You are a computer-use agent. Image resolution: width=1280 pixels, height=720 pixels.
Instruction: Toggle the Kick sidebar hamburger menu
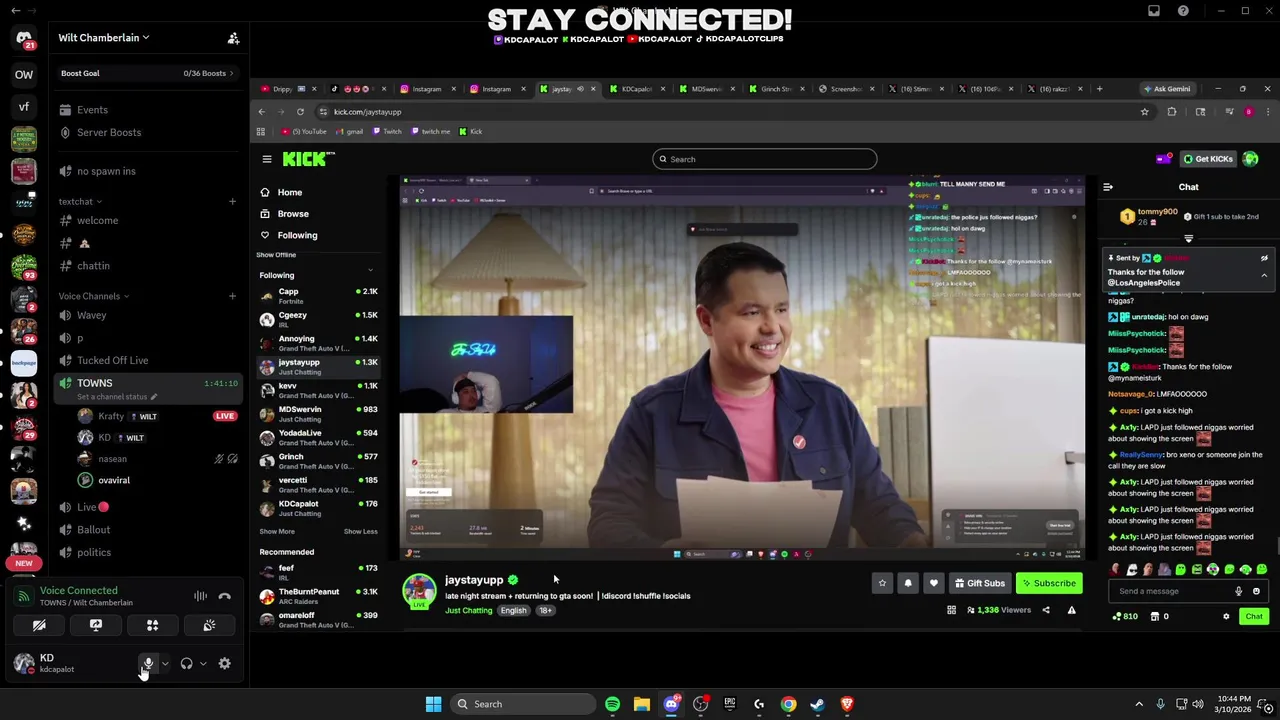(x=267, y=159)
